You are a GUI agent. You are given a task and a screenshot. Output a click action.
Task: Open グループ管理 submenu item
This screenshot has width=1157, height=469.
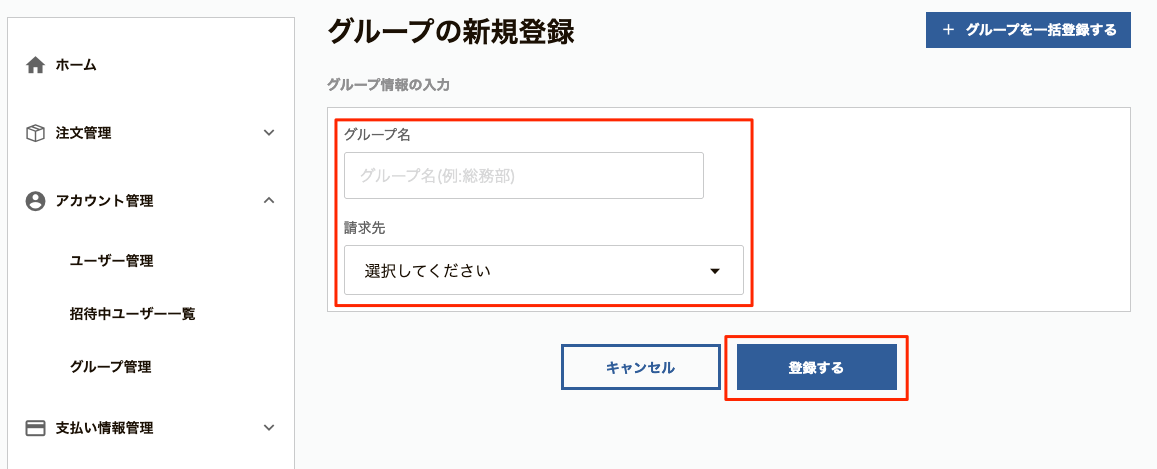coord(111,366)
